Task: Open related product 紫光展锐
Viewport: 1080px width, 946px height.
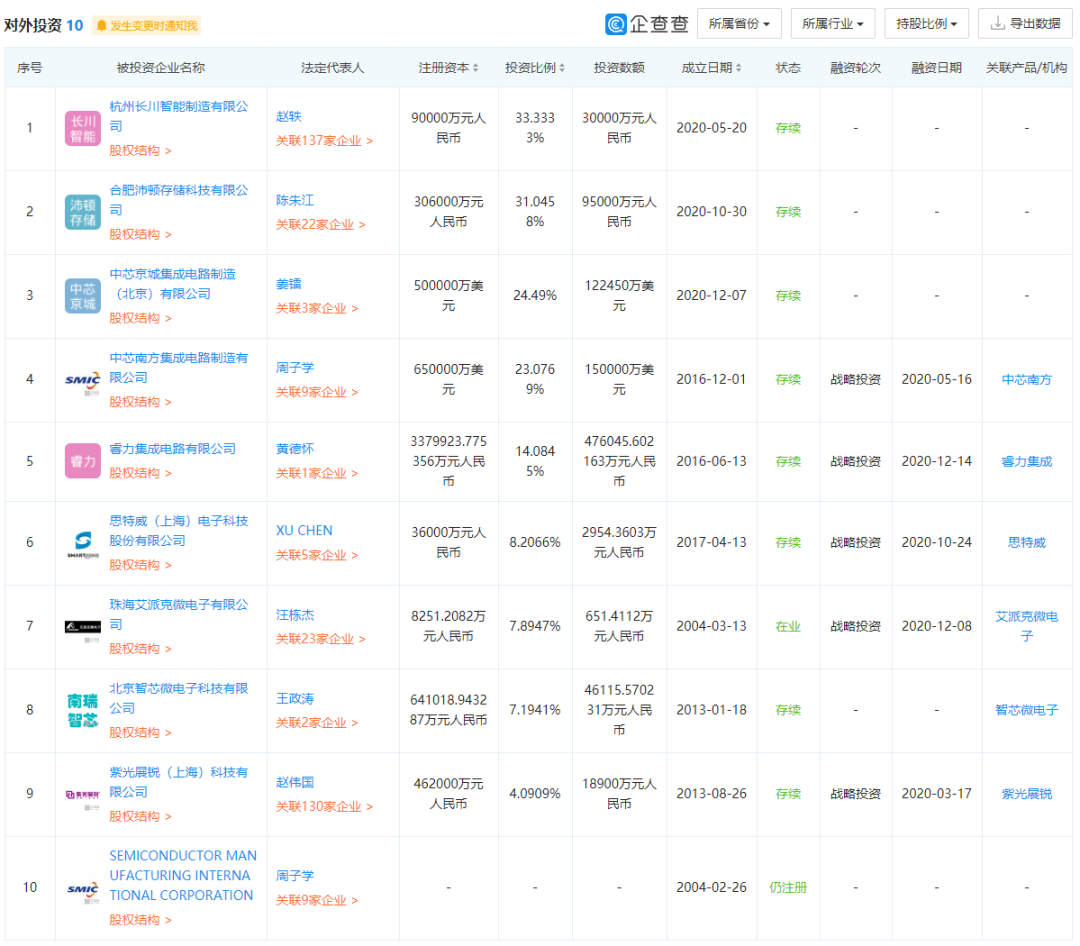Action: [1026, 794]
